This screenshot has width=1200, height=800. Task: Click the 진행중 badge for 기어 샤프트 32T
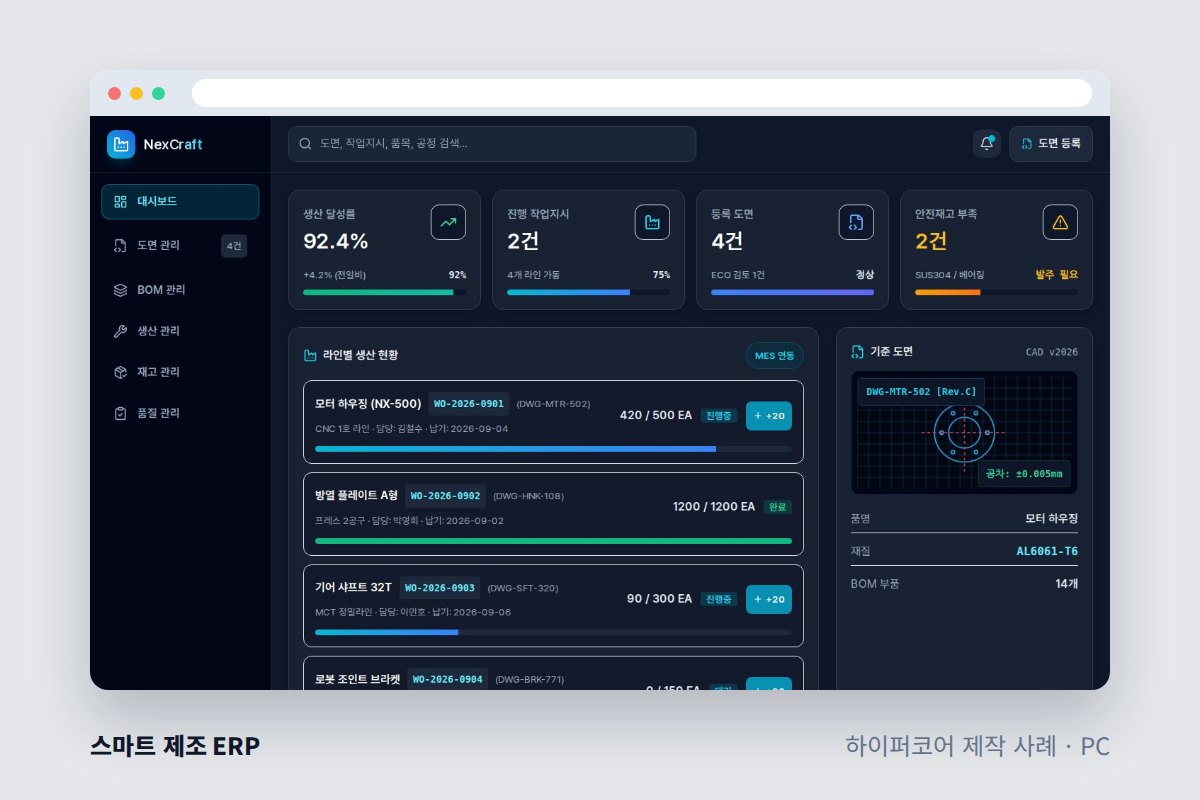tap(719, 599)
